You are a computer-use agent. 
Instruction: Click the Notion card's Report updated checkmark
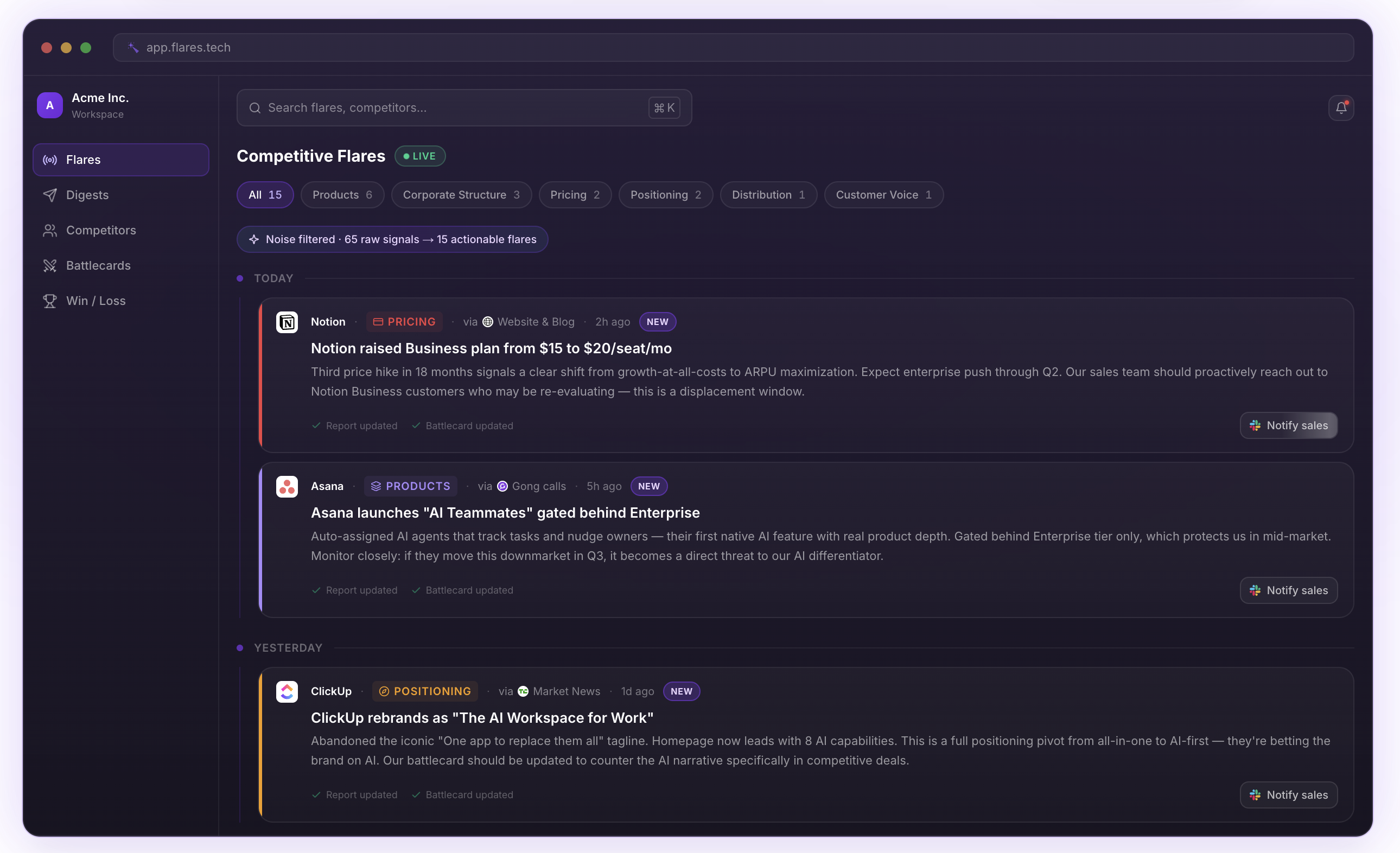(x=316, y=425)
